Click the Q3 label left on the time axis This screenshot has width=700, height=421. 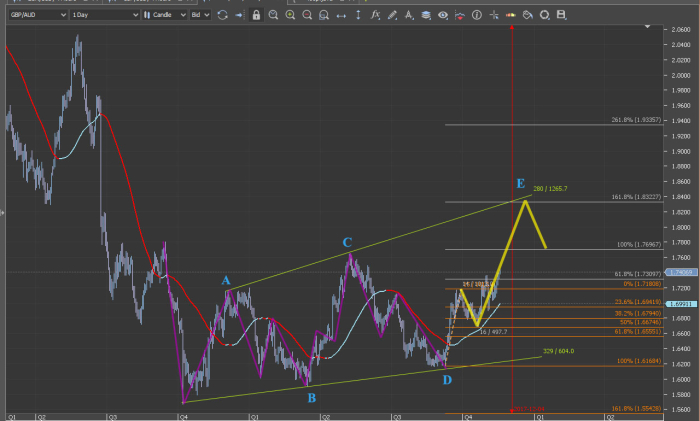click(112, 417)
